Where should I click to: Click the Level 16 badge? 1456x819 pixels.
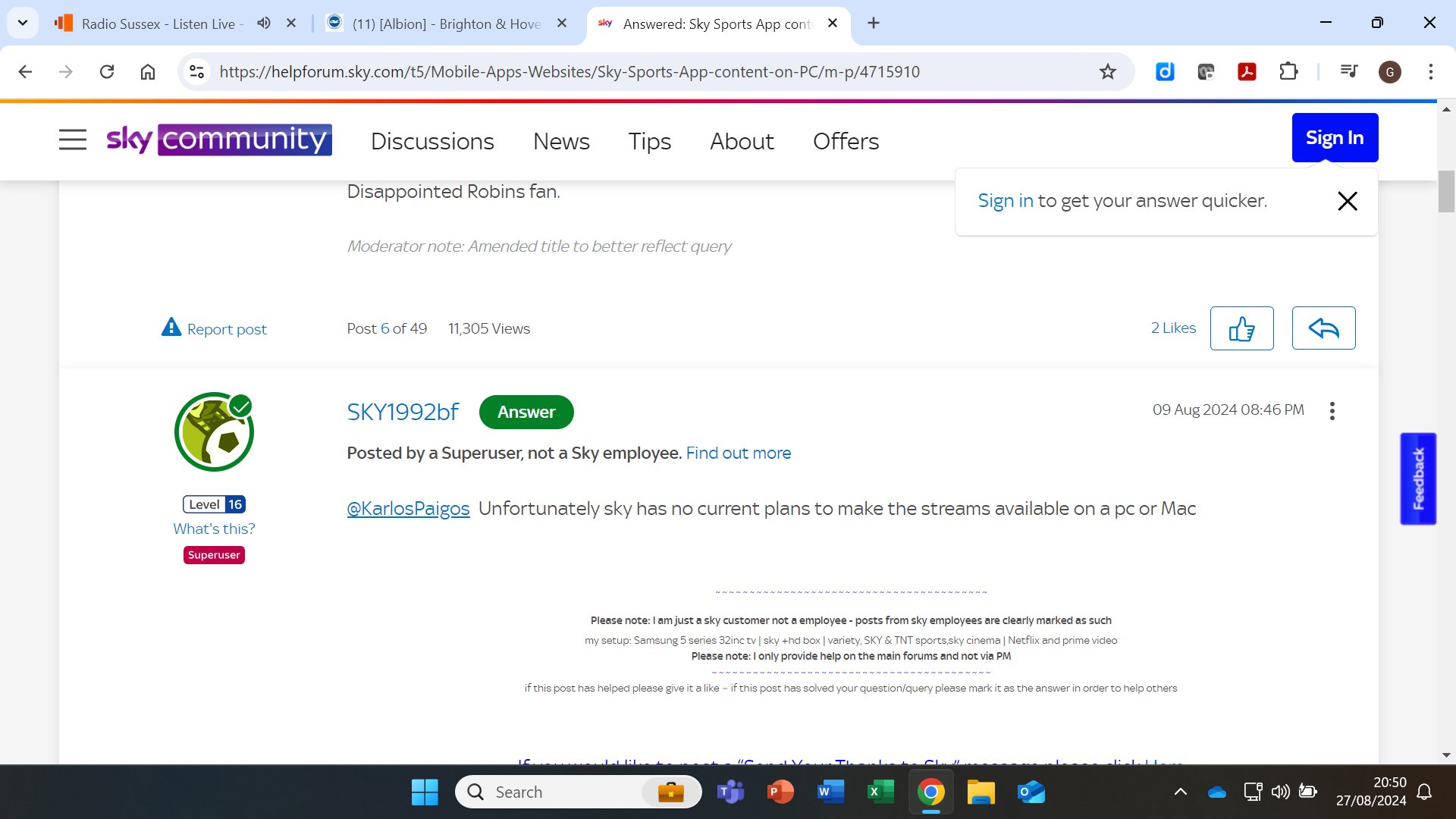214,504
